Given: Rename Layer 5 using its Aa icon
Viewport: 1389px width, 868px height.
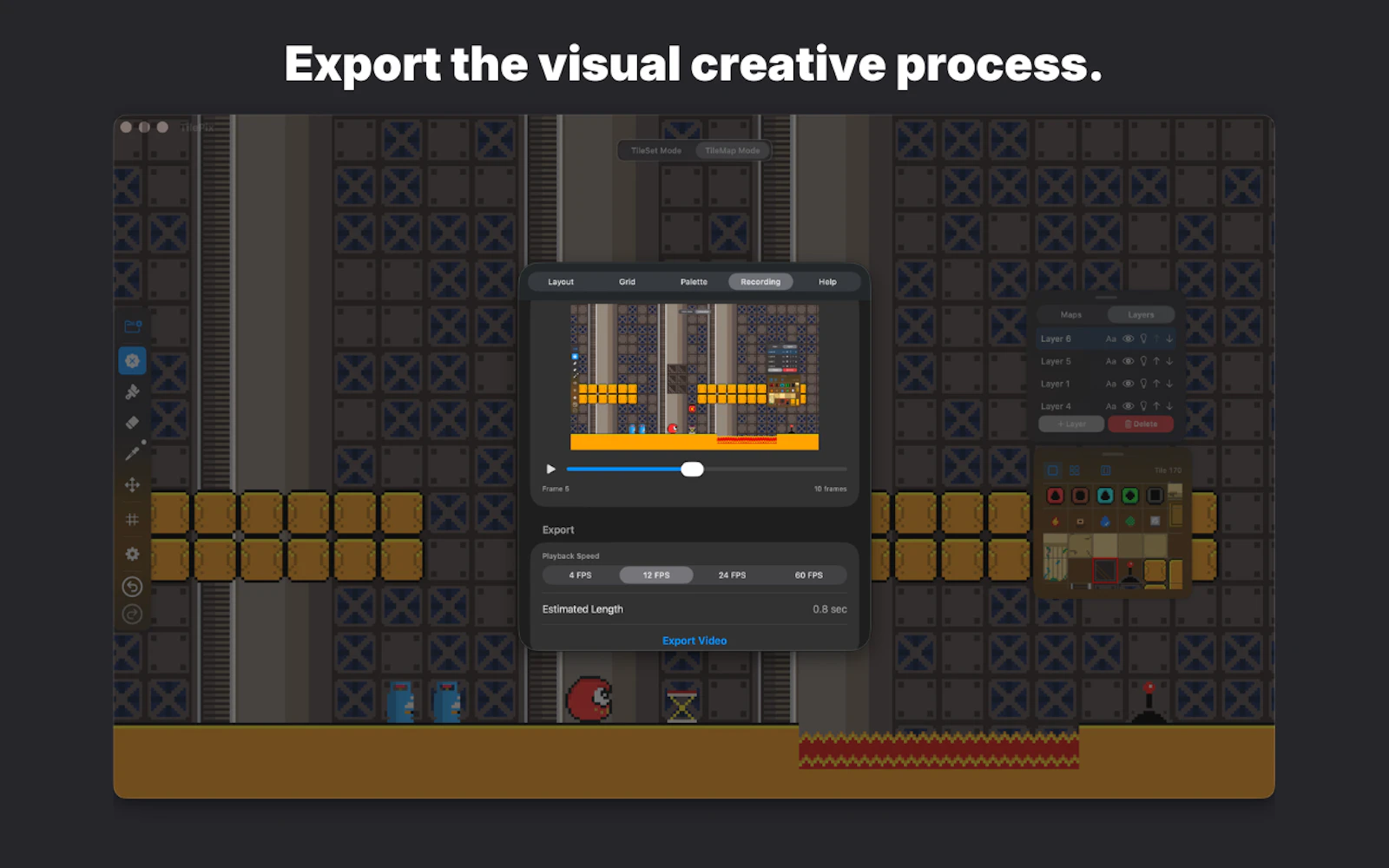Looking at the screenshot, I should pyautogui.click(x=1111, y=361).
